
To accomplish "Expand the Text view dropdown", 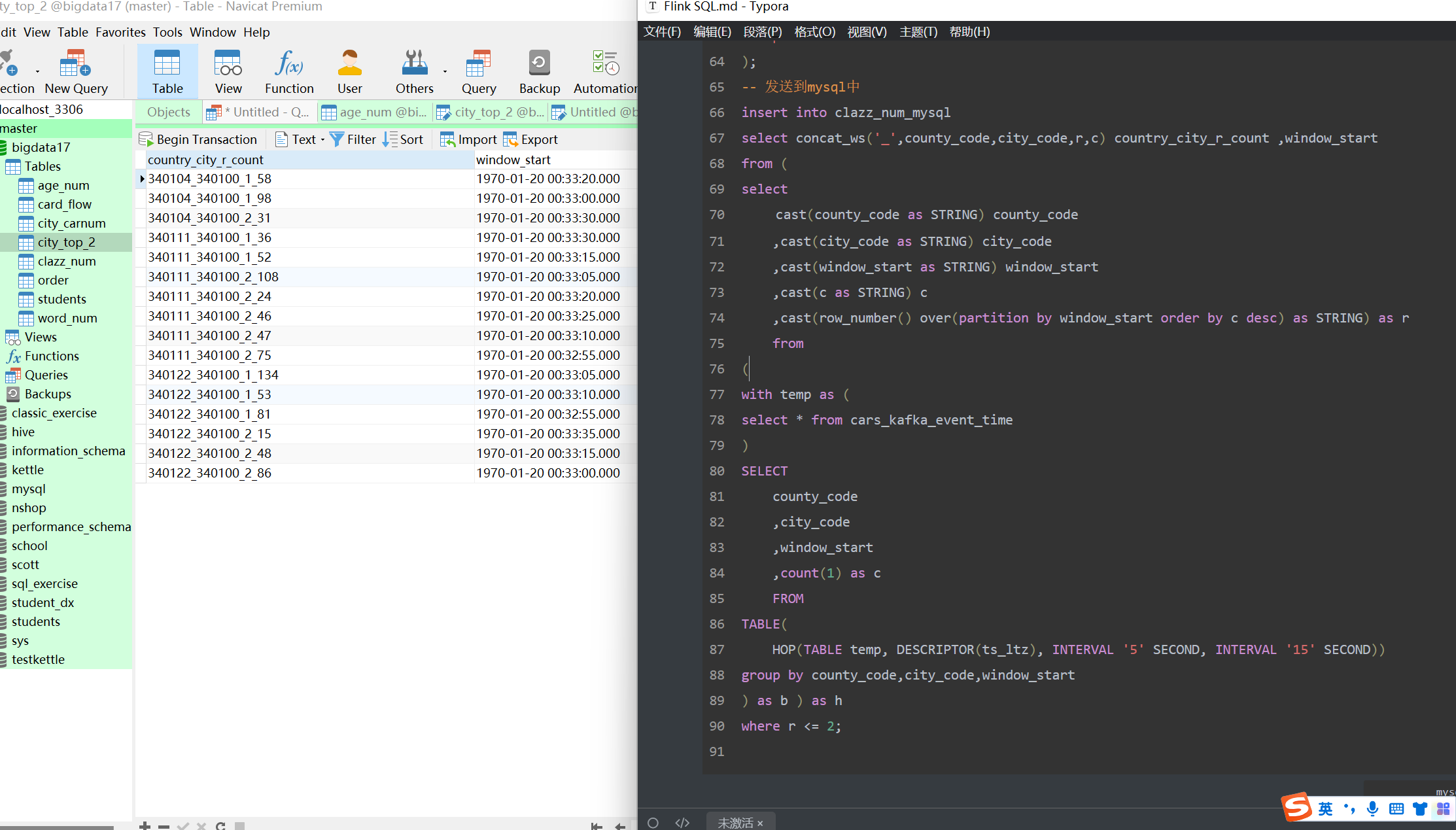I will click(322, 140).
